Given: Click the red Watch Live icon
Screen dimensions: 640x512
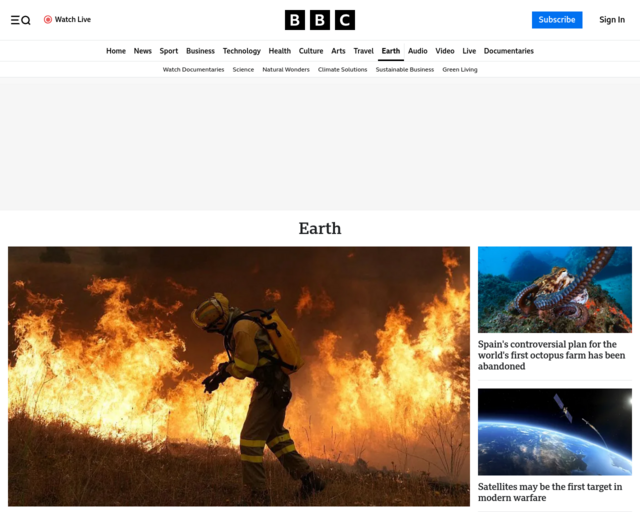Looking at the screenshot, I should coord(48,20).
